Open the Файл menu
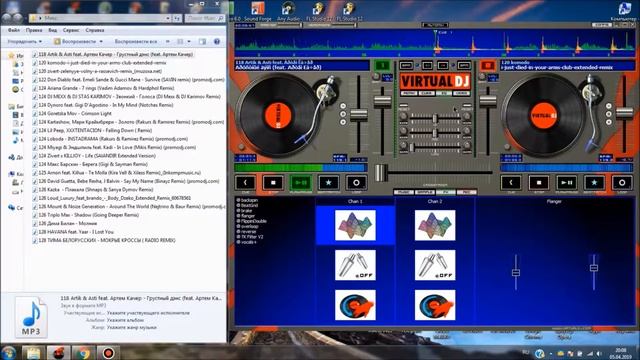Viewport: 640px width, 360px height. point(14,30)
